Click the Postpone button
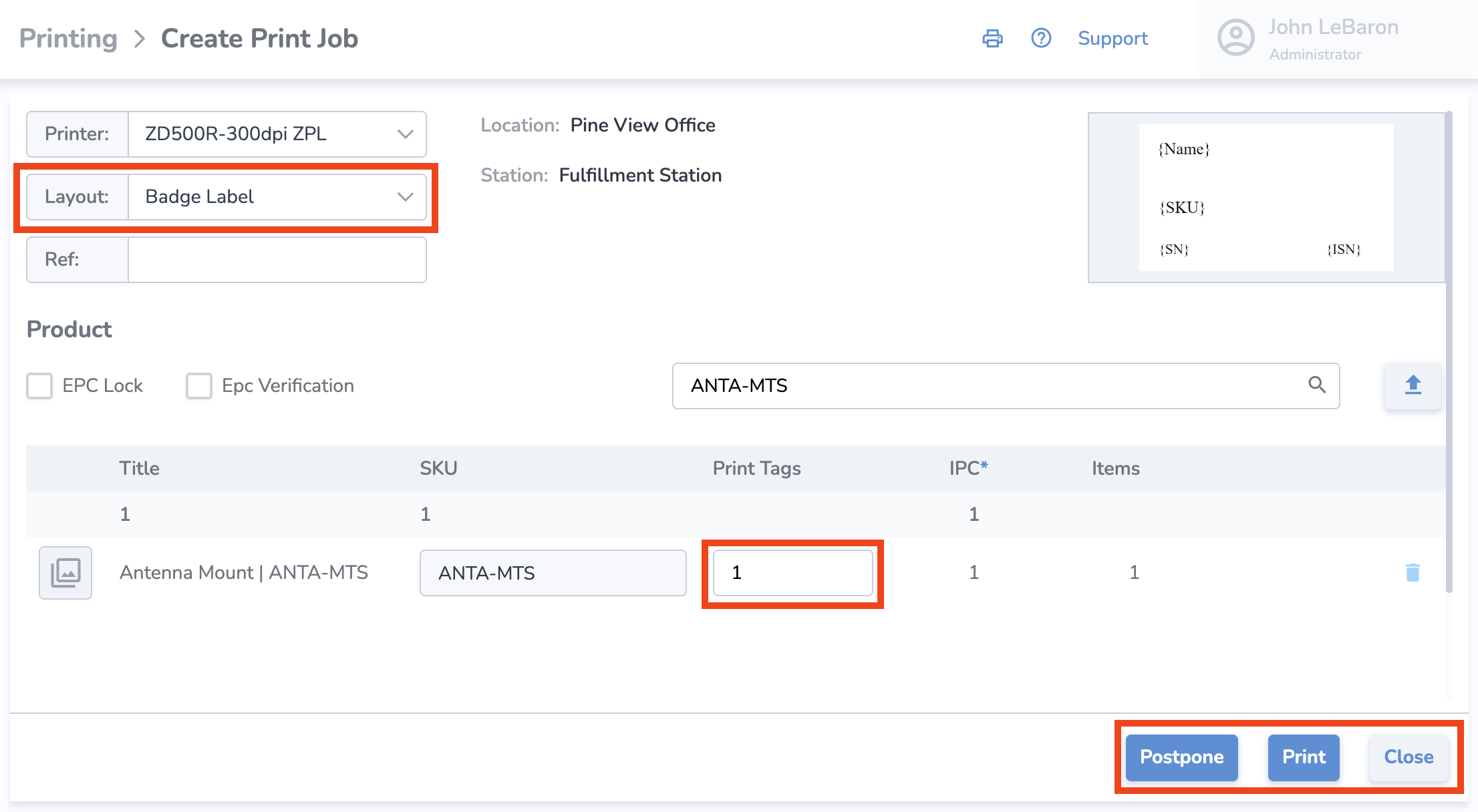1478x812 pixels. pos(1181,757)
